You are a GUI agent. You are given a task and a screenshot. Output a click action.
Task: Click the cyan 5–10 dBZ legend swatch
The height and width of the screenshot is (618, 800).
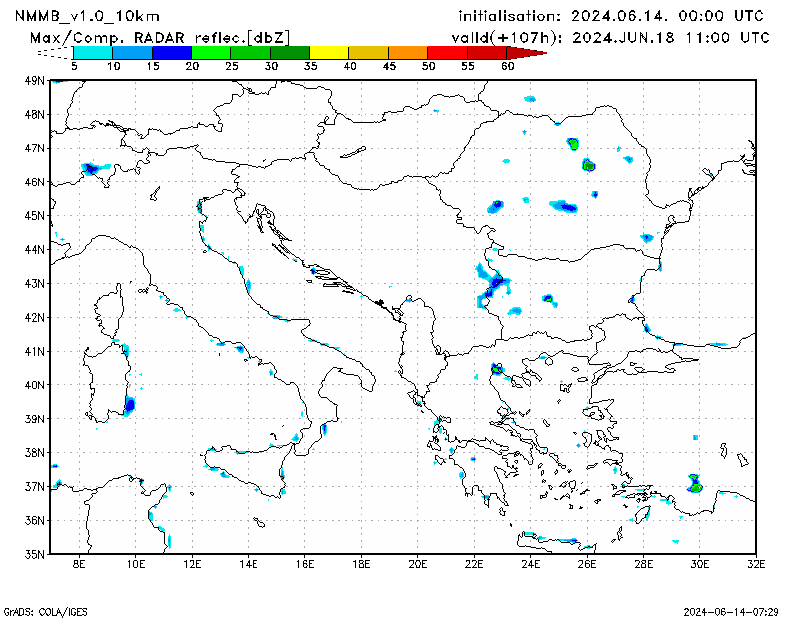(x=93, y=52)
